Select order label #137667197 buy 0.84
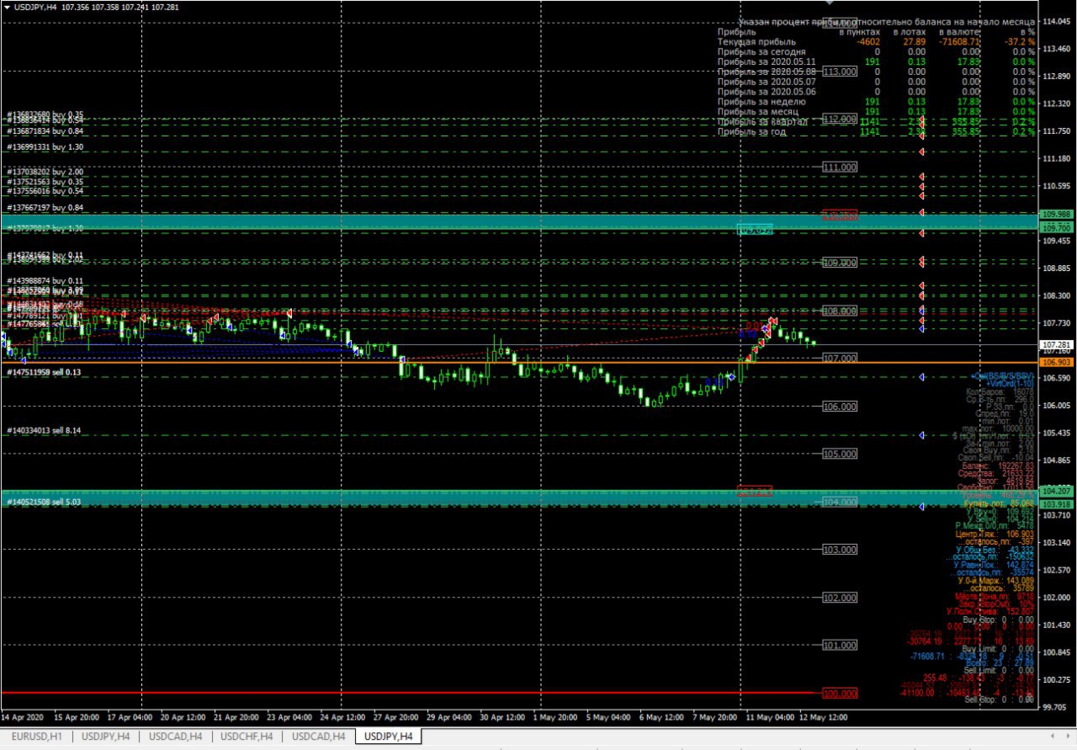The height and width of the screenshot is (750, 1077). point(45,207)
